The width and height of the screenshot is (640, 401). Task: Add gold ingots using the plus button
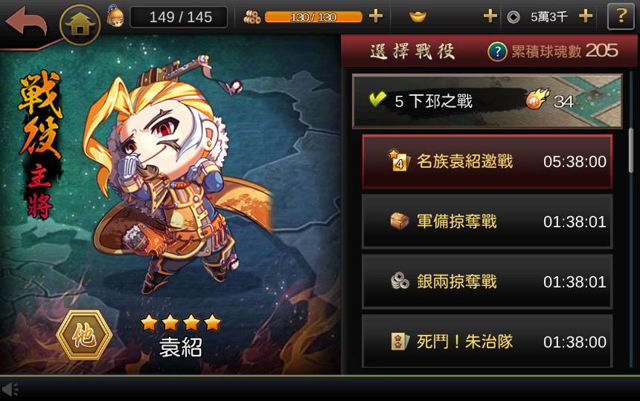point(490,16)
